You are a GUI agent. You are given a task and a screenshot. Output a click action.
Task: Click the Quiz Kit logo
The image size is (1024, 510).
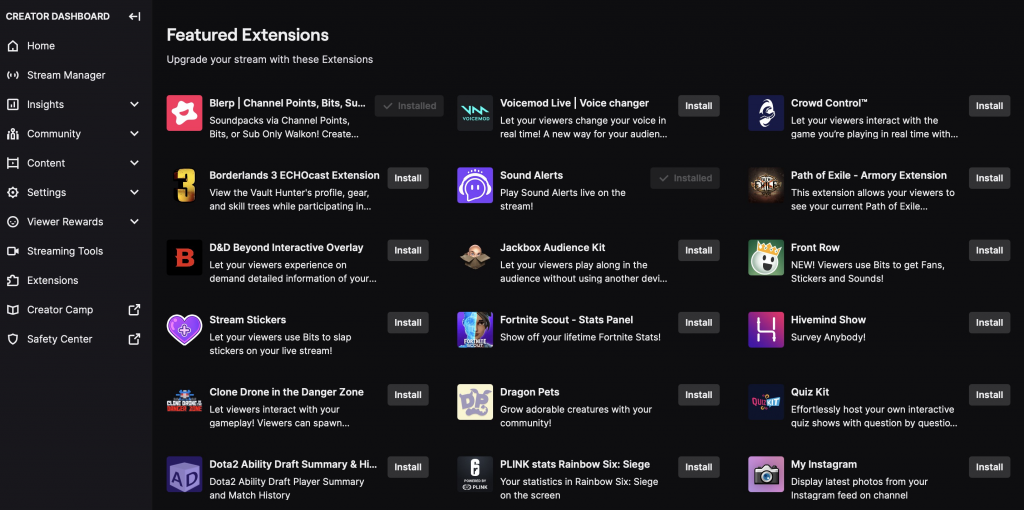[766, 402]
